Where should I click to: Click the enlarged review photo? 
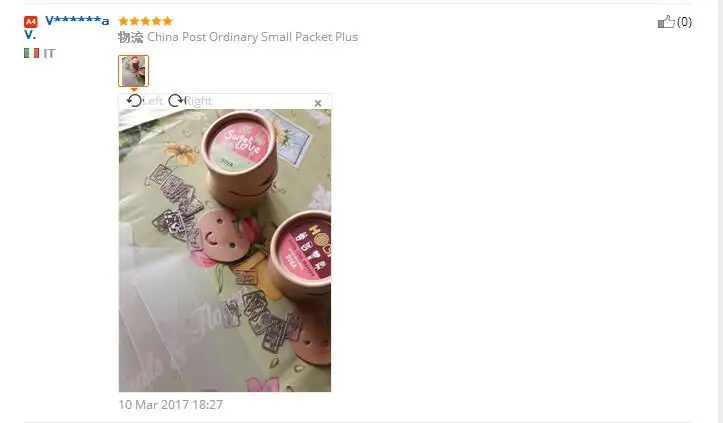[x=225, y=250]
